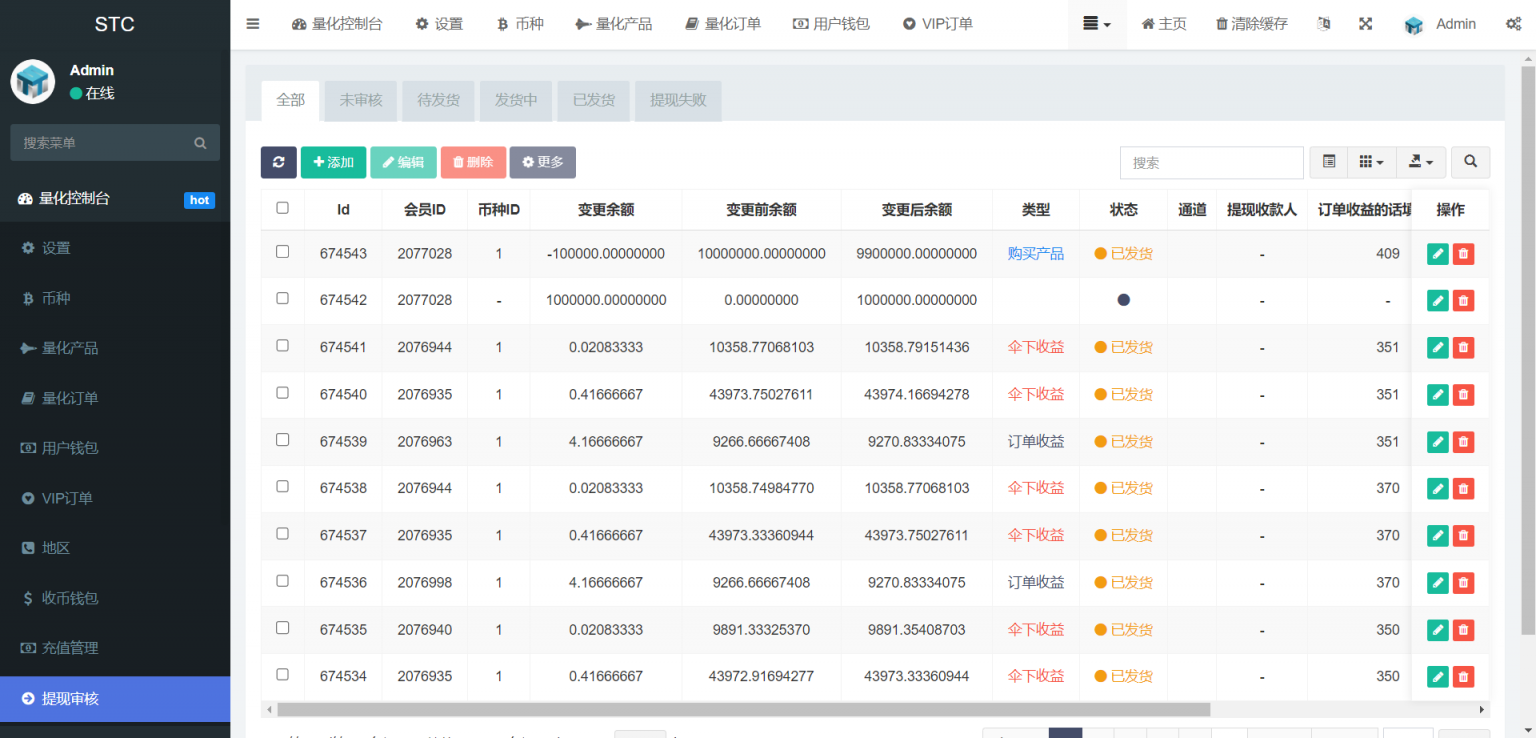The height and width of the screenshot is (738, 1536).
Task: Select the 全部 tab
Action: pos(290,100)
